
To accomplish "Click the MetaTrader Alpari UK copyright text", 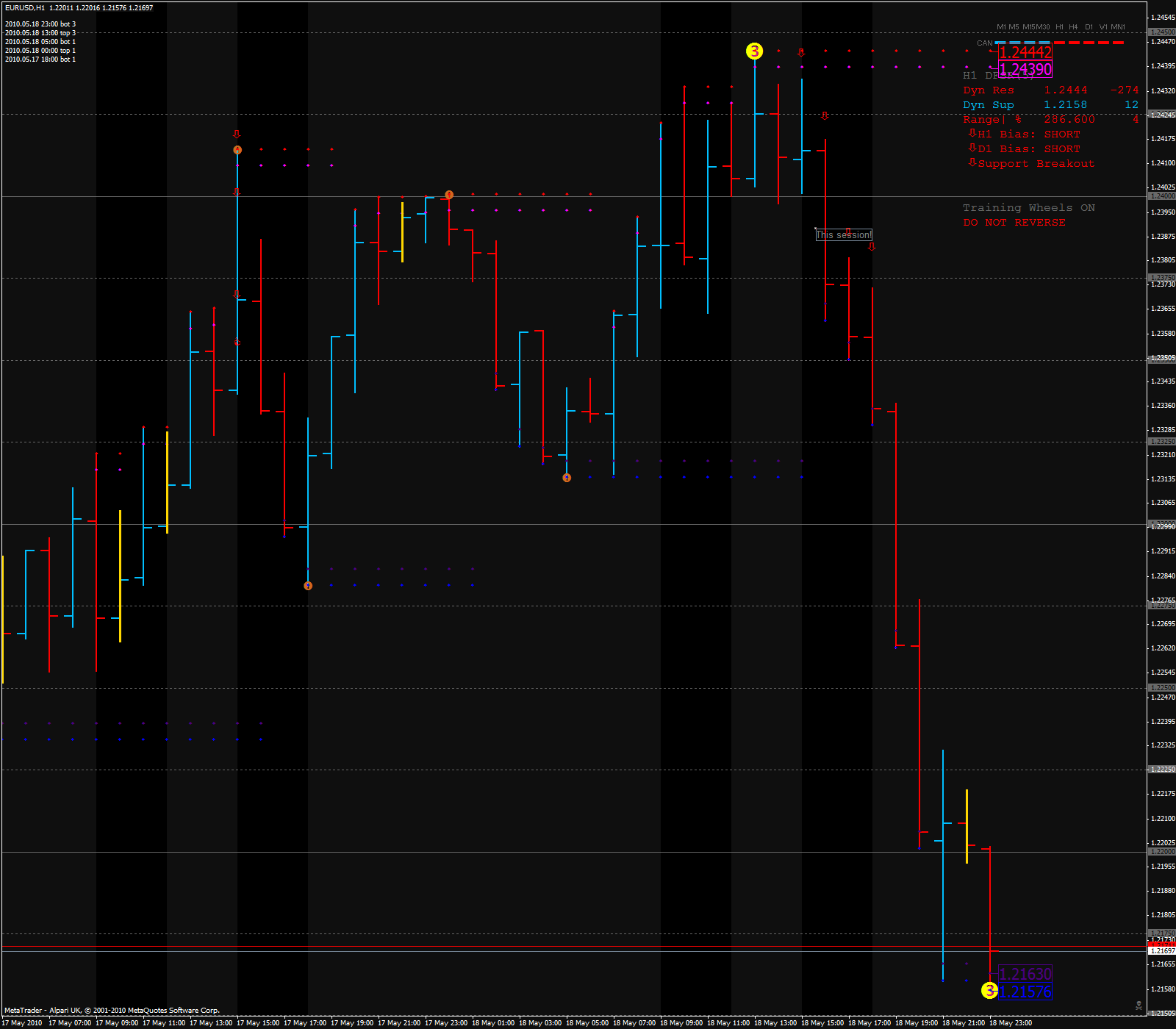I will [x=110, y=1010].
